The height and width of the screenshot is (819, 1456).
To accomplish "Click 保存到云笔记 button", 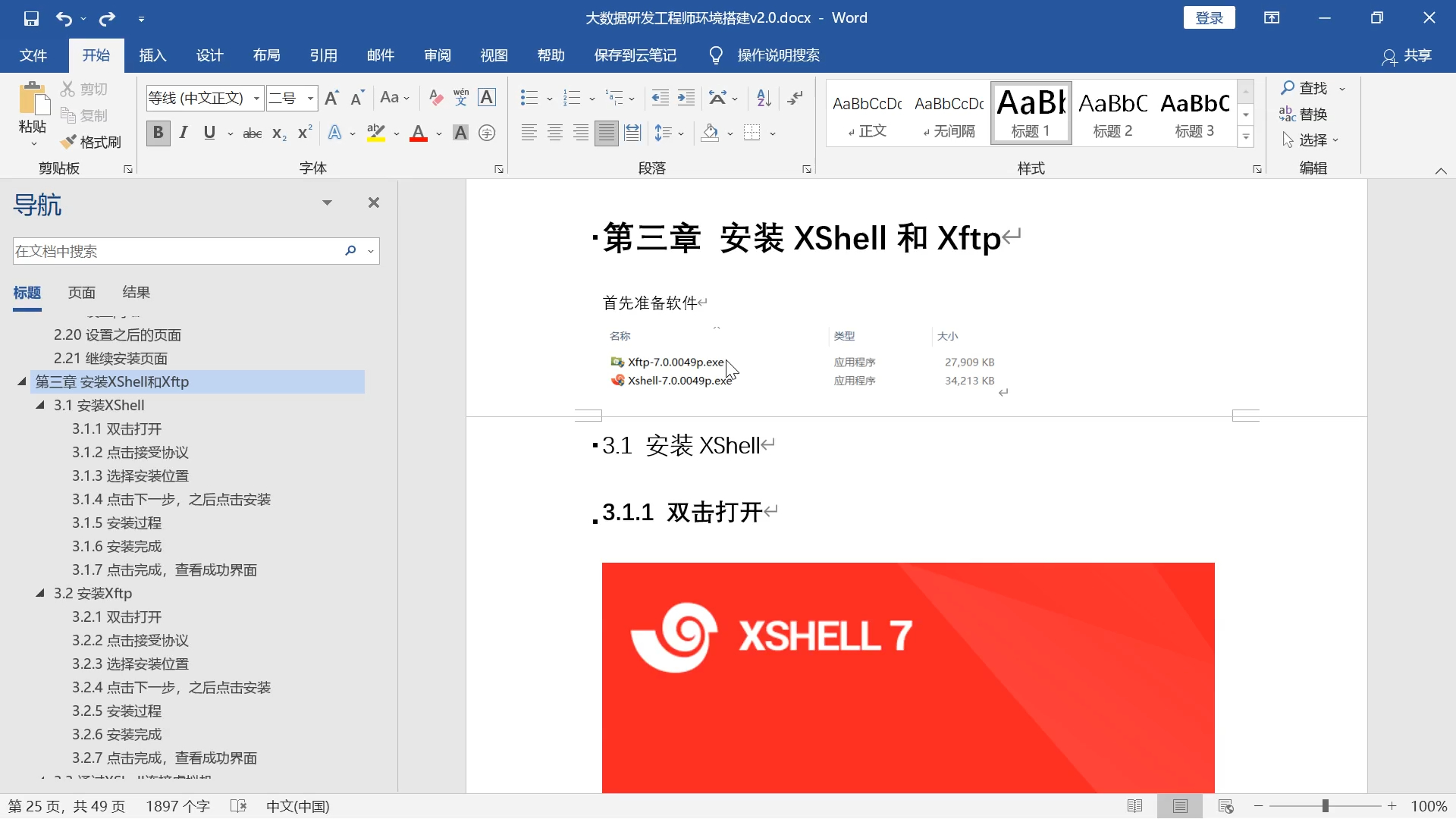I will pos(635,55).
